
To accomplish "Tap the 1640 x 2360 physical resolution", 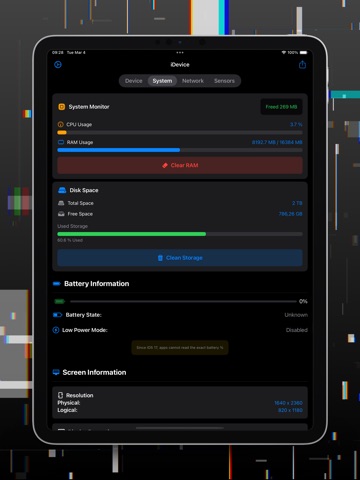I will 288,403.
